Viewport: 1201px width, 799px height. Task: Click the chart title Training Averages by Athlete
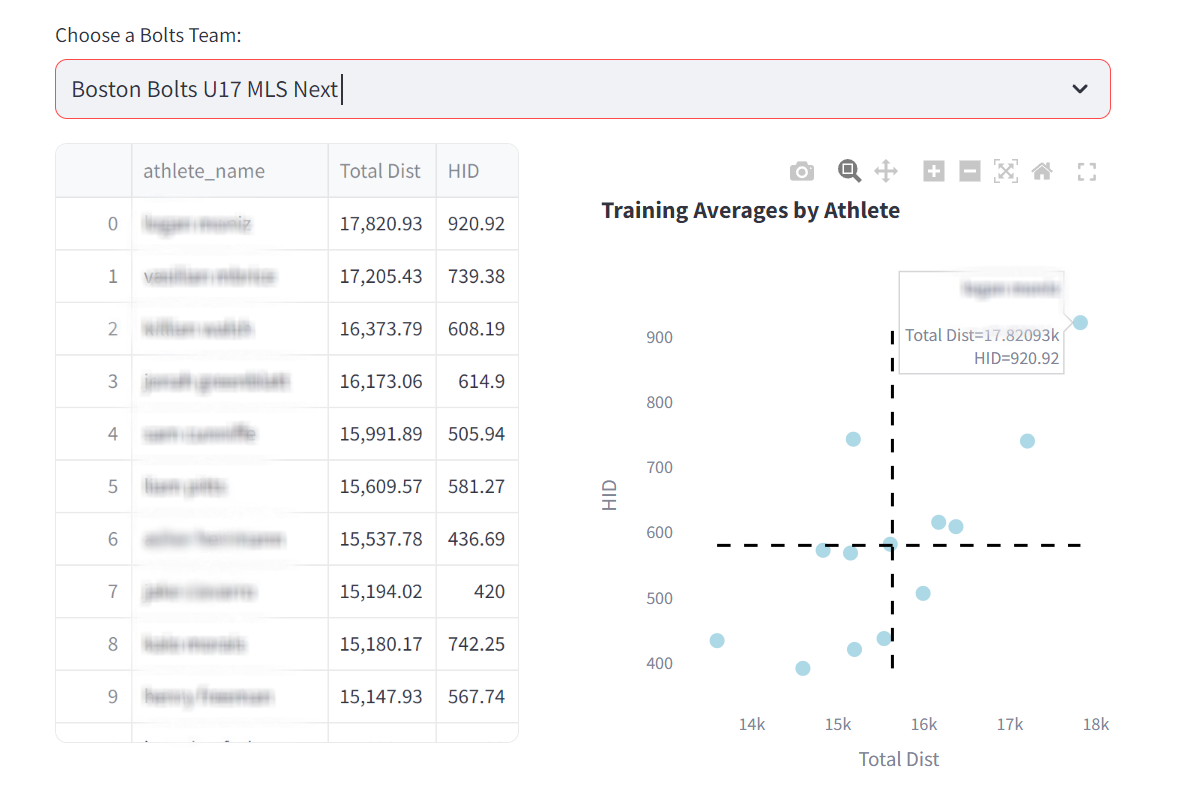750,210
